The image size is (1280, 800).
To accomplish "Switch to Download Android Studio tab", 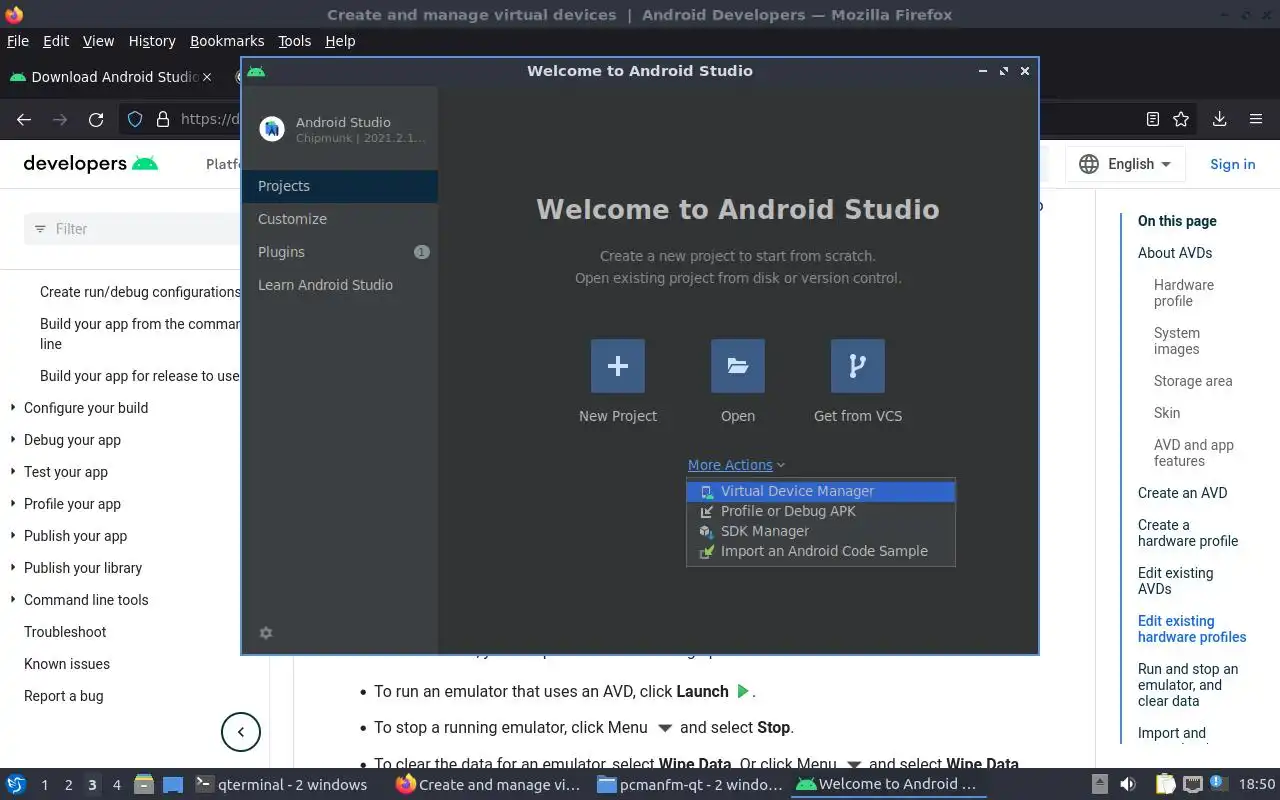I will click(x=110, y=77).
